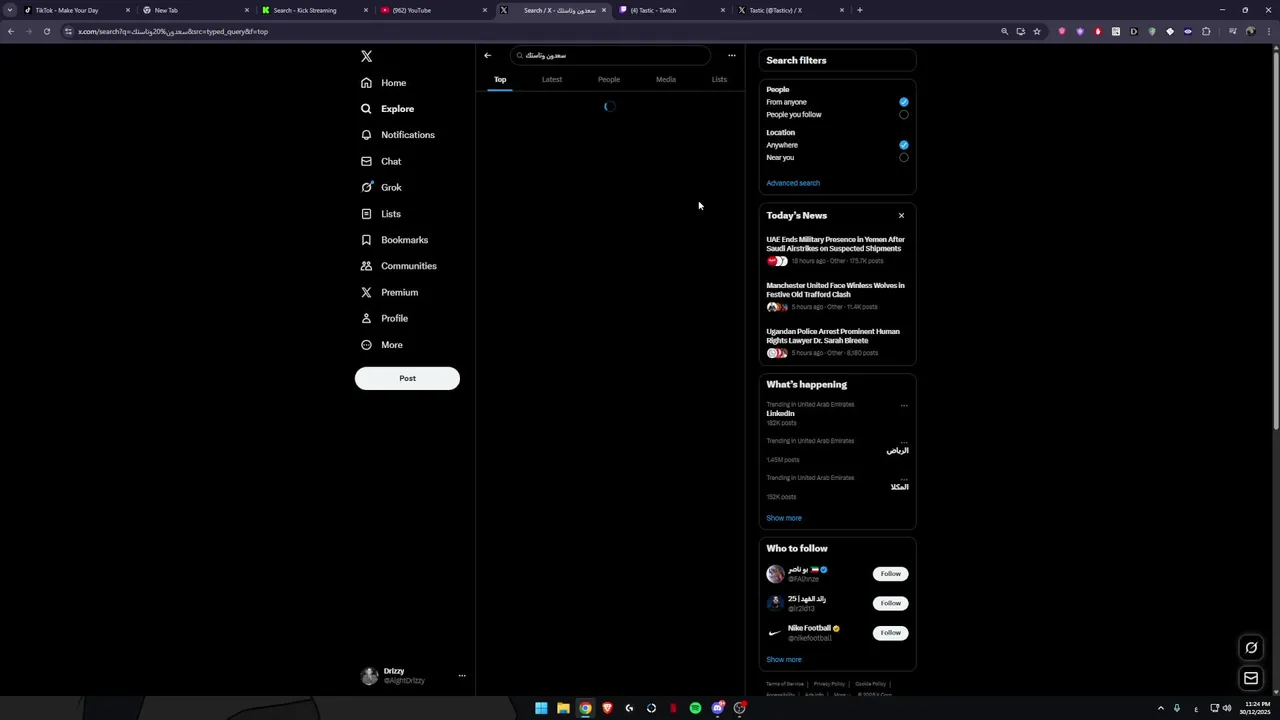The width and height of the screenshot is (1280, 720).
Task: Show hidden system tray icons
Action: [x=1160, y=708]
